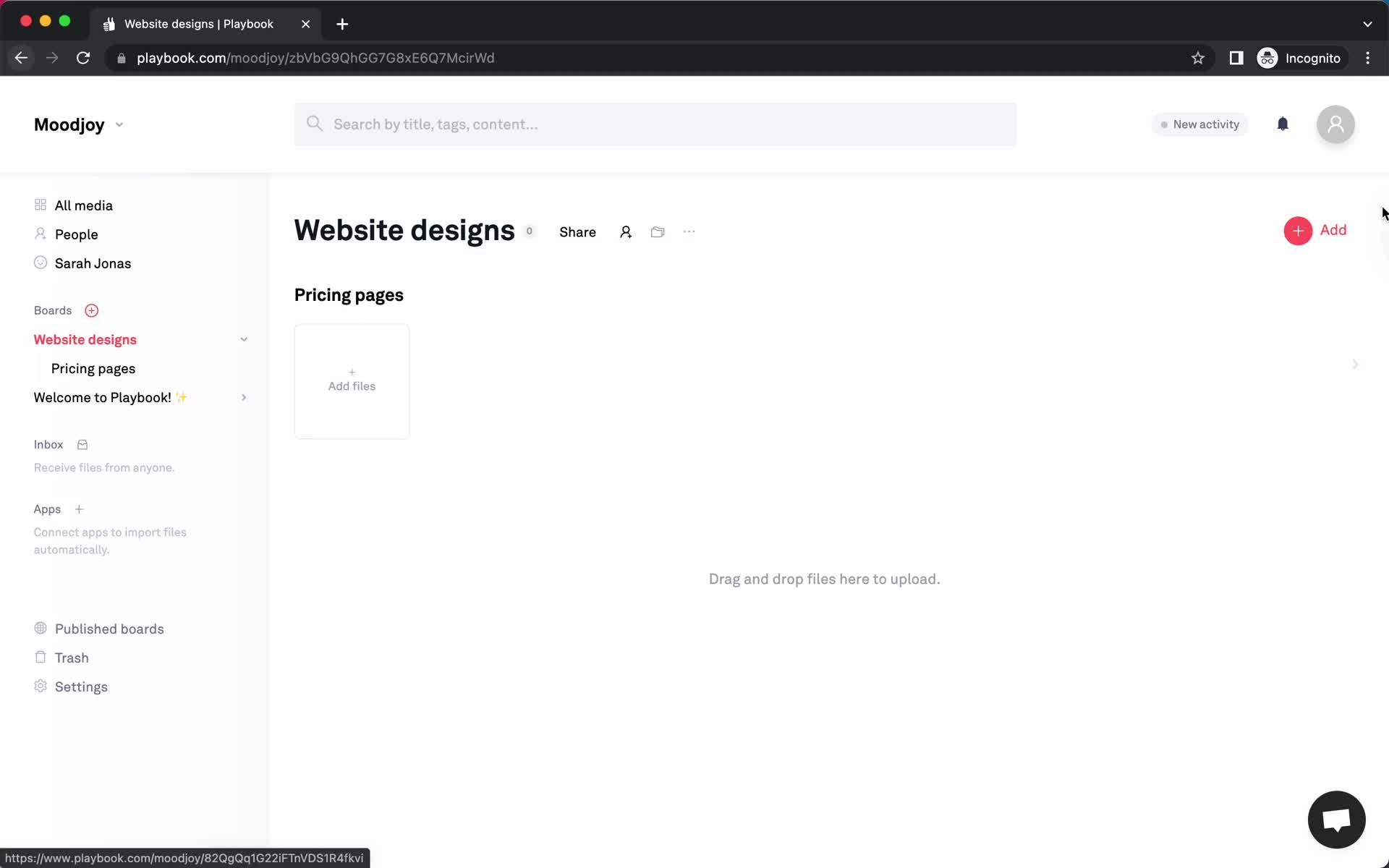Click the user profile avatar icon
Image resolution: width=1389 pixels, height=868 pixels.
pyautogui.click(x=1336, y=123)
